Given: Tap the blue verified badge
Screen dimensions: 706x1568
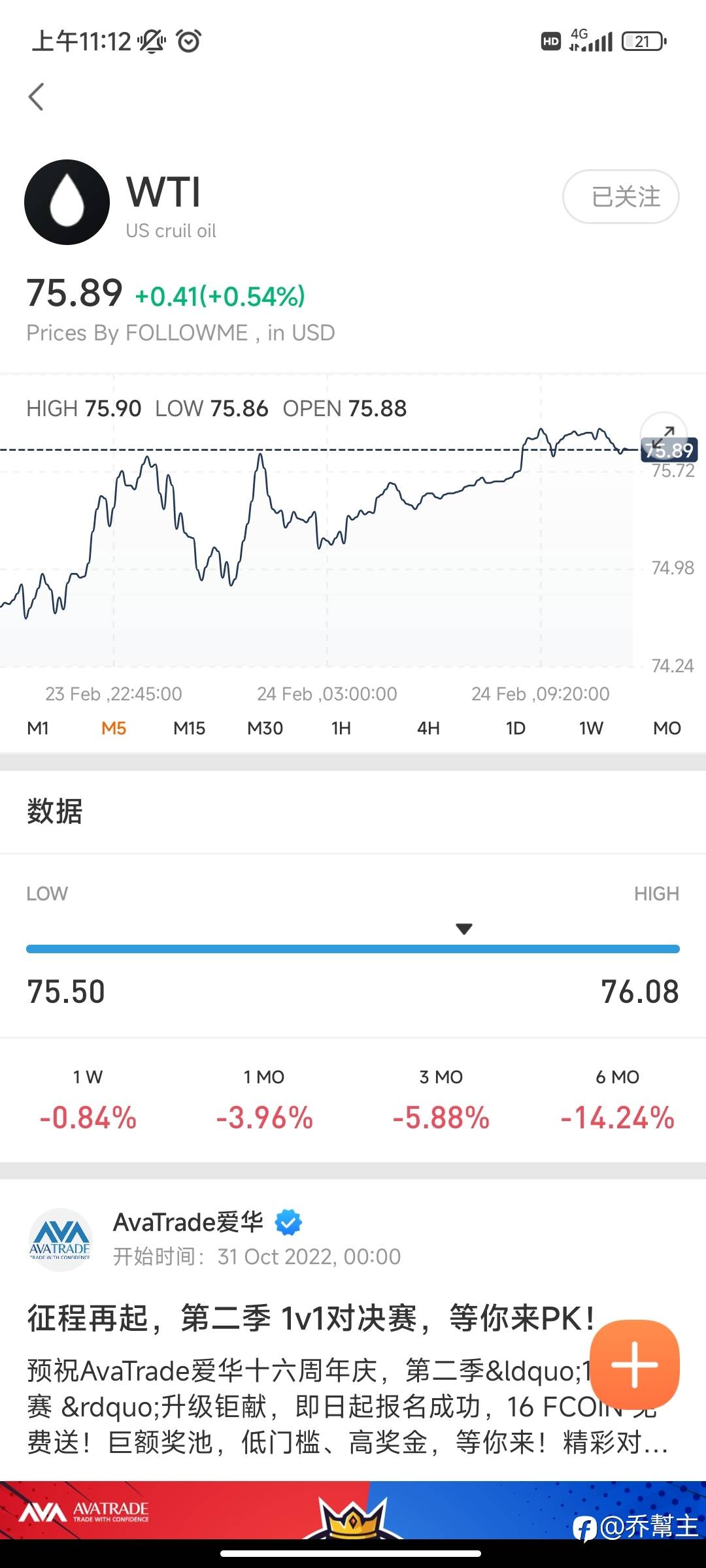Looking at the screenshot, I should pyautogui.click(x=288, y=1222).
